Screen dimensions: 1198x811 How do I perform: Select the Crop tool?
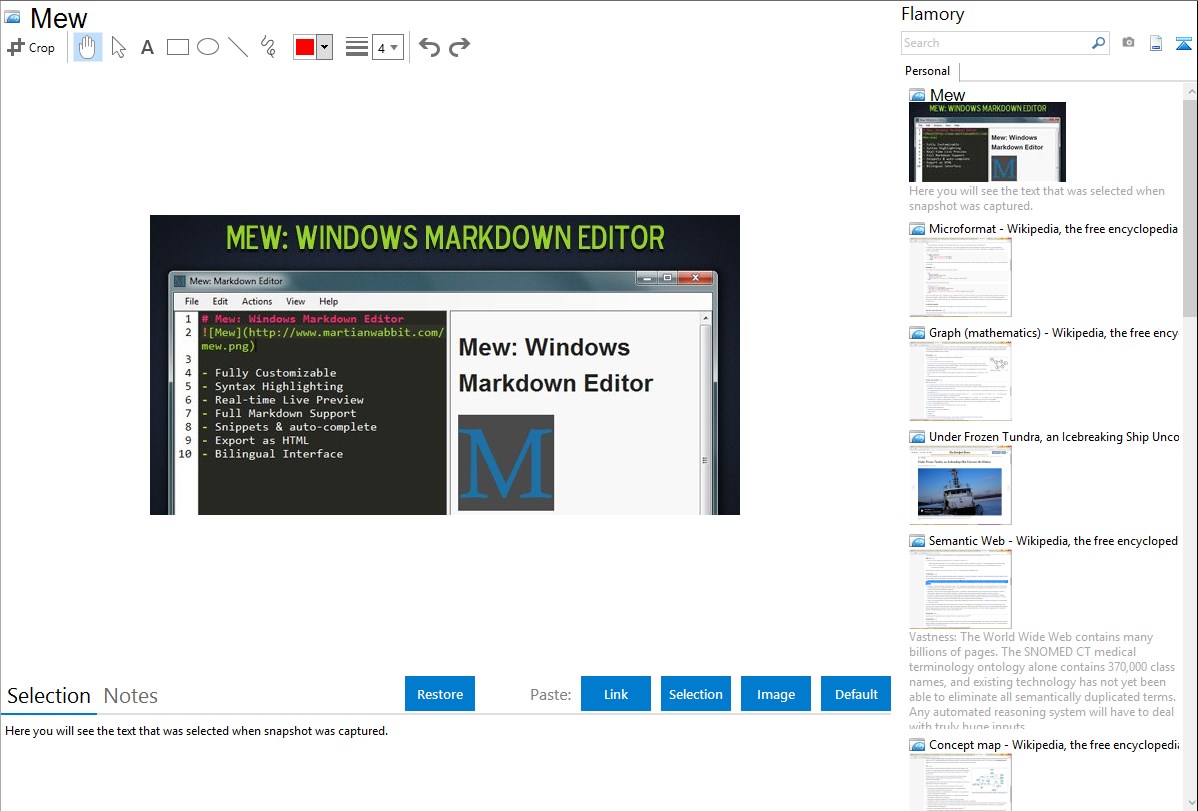(31, 47)
